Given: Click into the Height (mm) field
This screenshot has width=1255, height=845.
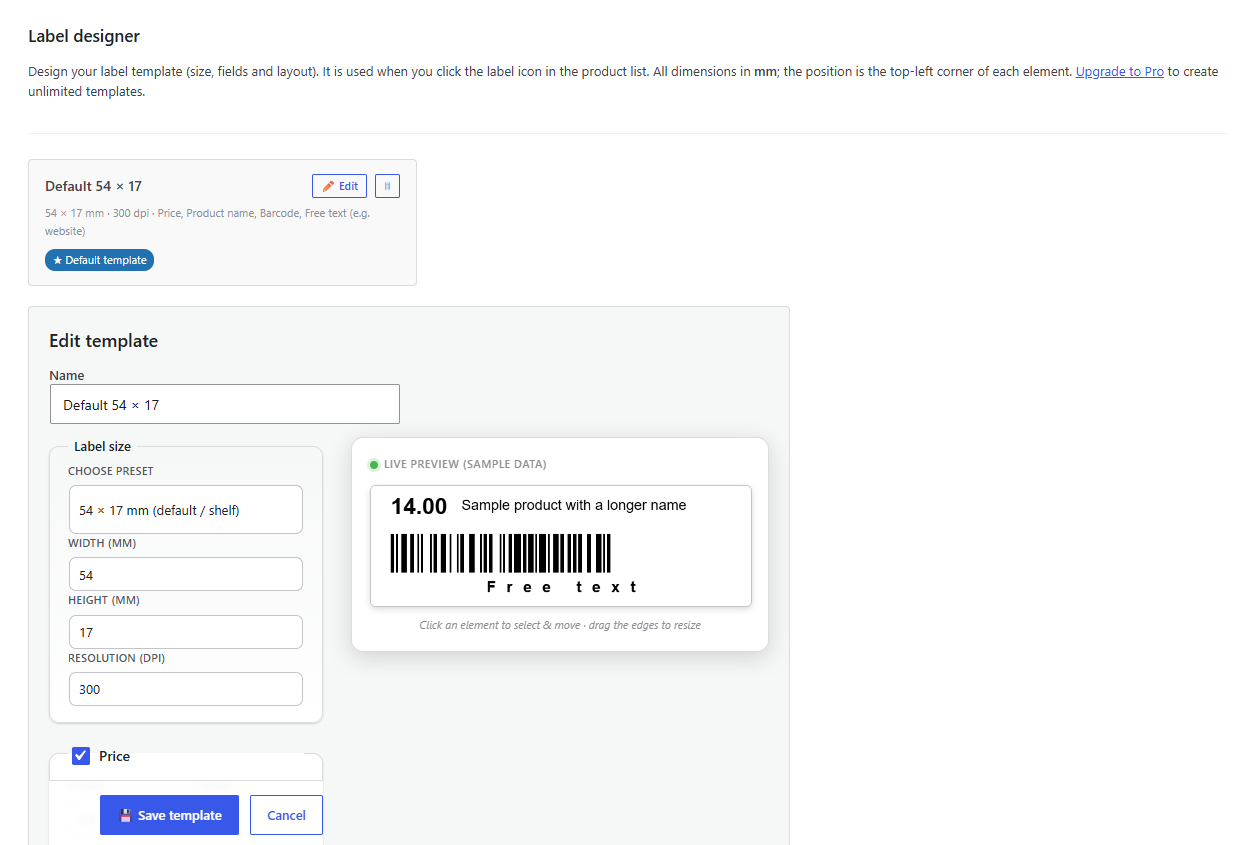Looking at the screenshot, I should (186, 632).
